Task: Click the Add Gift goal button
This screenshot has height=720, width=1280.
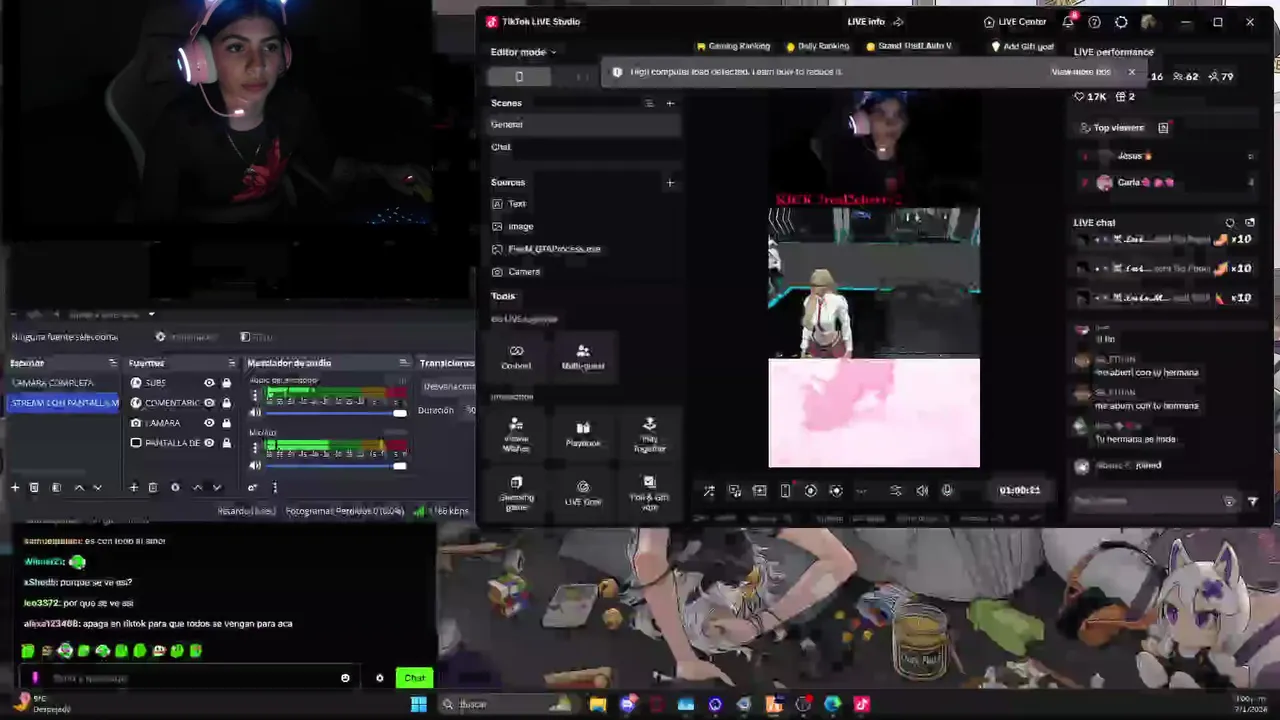Action: 1022,46
